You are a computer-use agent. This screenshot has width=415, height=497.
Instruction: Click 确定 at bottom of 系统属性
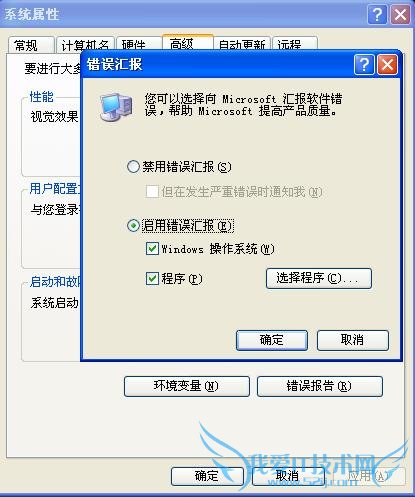[x=207, y=476]
